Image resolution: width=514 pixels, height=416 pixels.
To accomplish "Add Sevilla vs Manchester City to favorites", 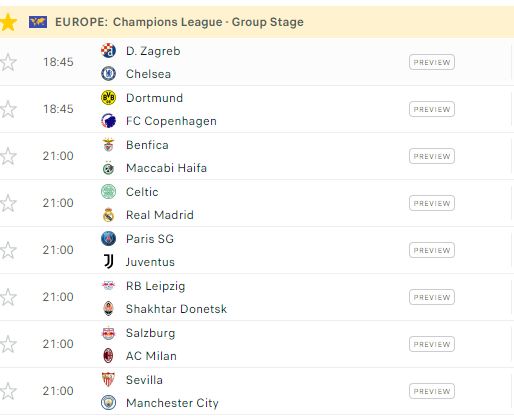I will point(8,391).
